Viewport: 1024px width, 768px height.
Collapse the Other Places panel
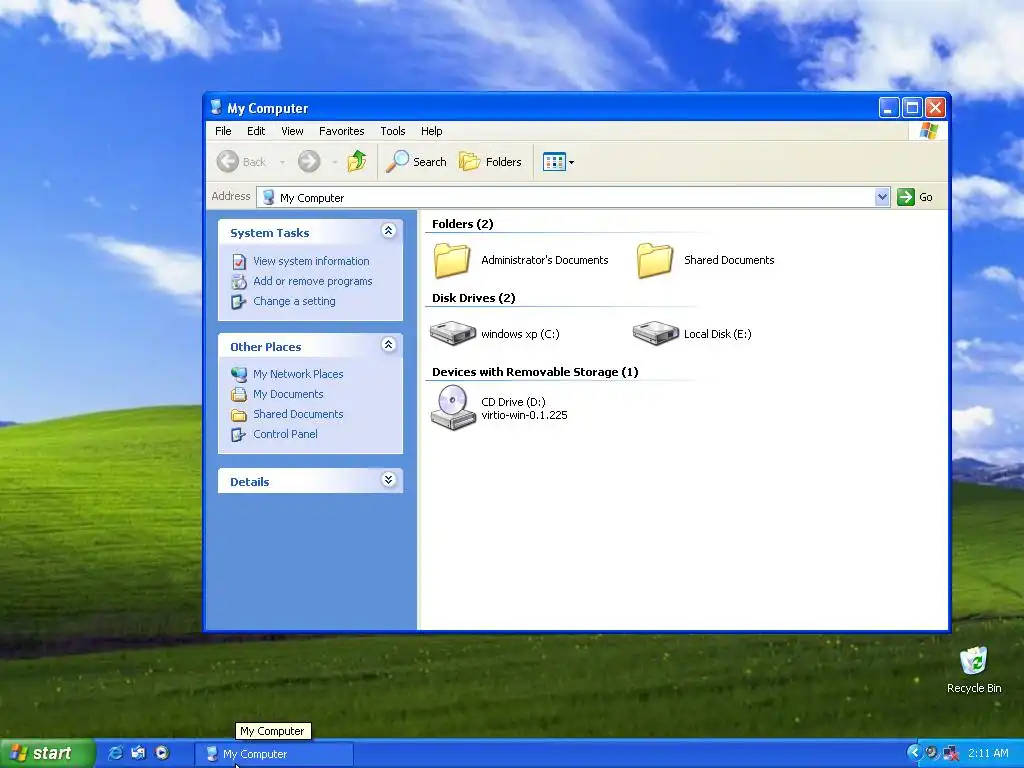pyautogui.click(x=389, y=345)
